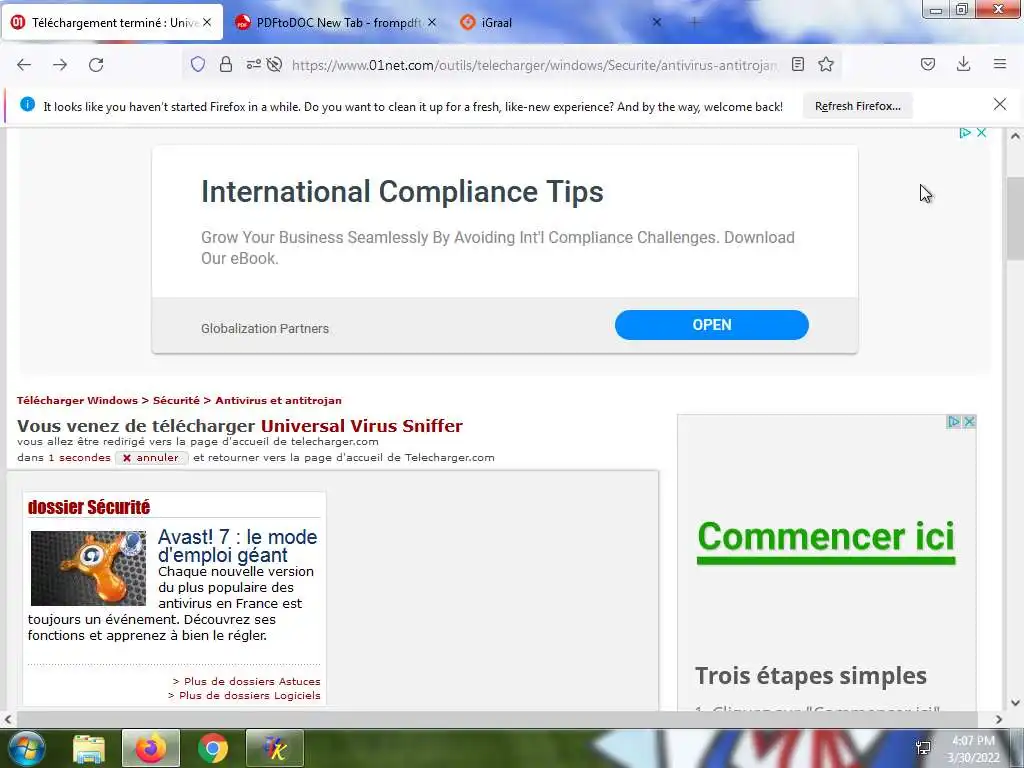The image size is (1024, 768).
Task: Open the Universal Virus Sniffer link
Action: 362,426
